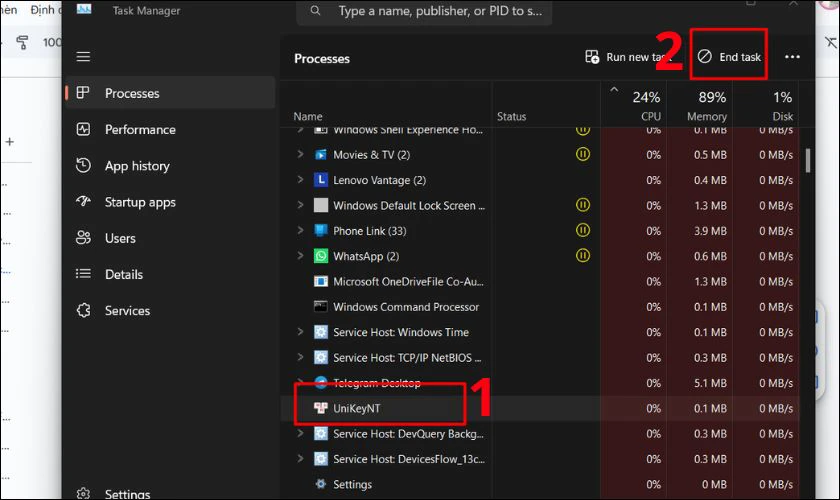Switch to the Performance tab
Screen dimensions: 840x500
170,129
